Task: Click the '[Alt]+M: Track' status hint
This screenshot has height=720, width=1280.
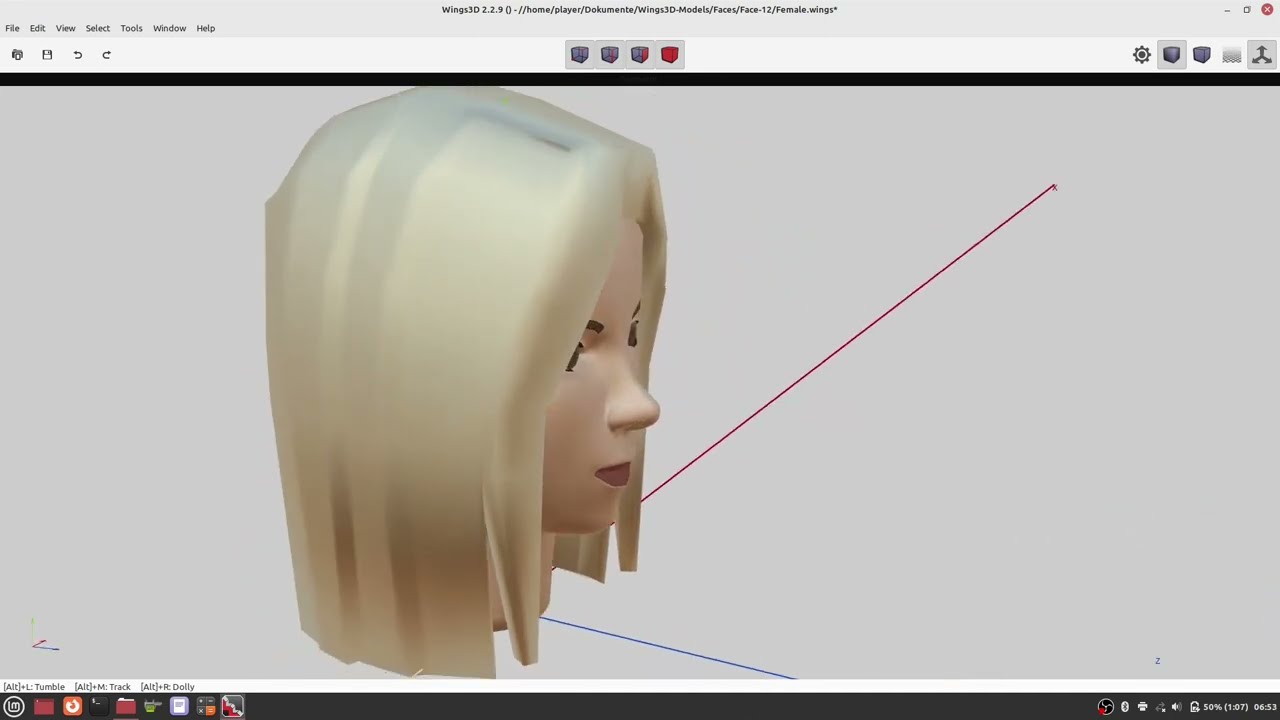Action: coord(103,687)
